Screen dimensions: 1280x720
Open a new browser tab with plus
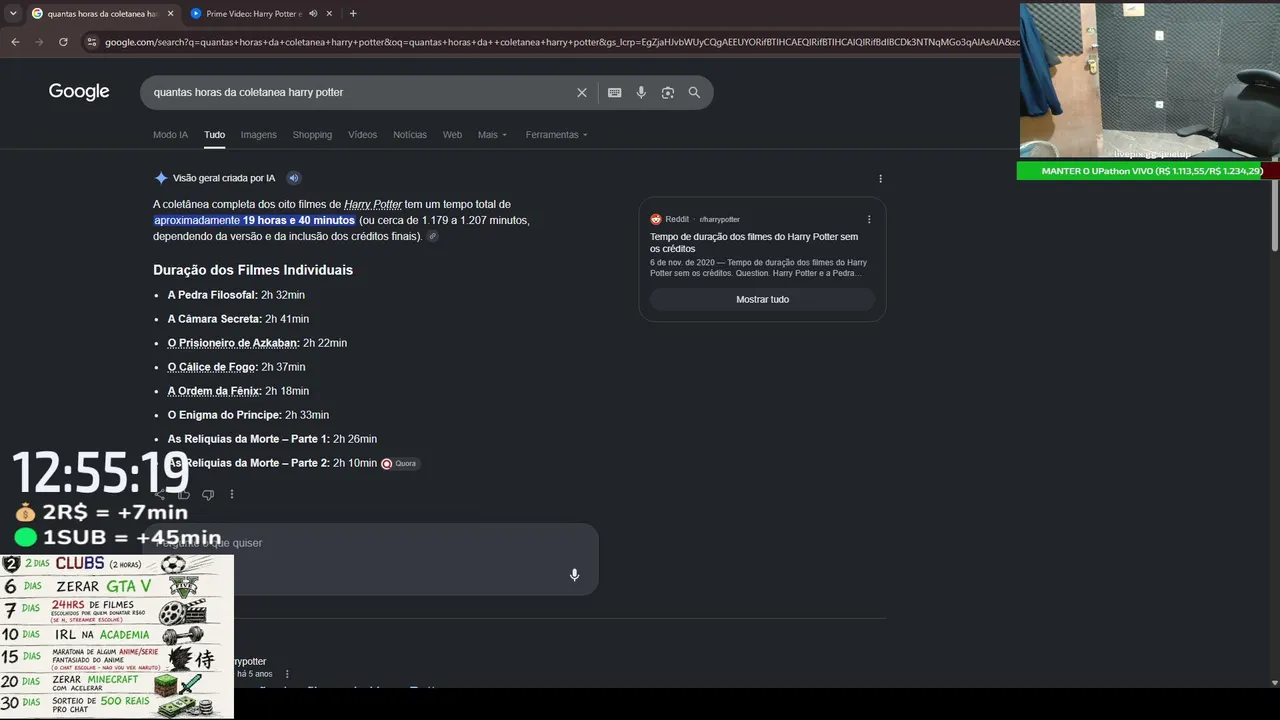(353, 14)
